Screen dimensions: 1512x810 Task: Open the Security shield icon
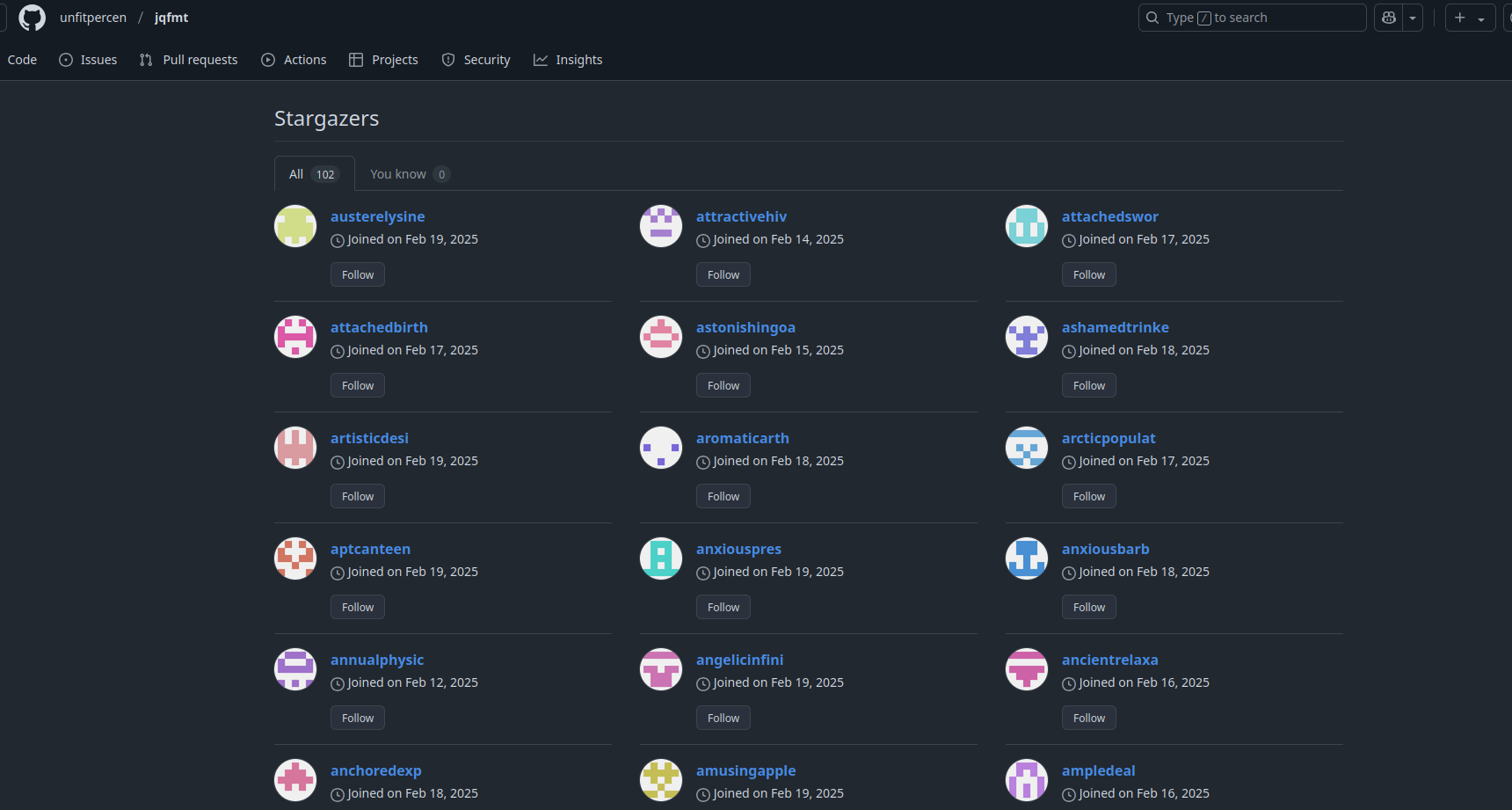[x=448, y=59]
